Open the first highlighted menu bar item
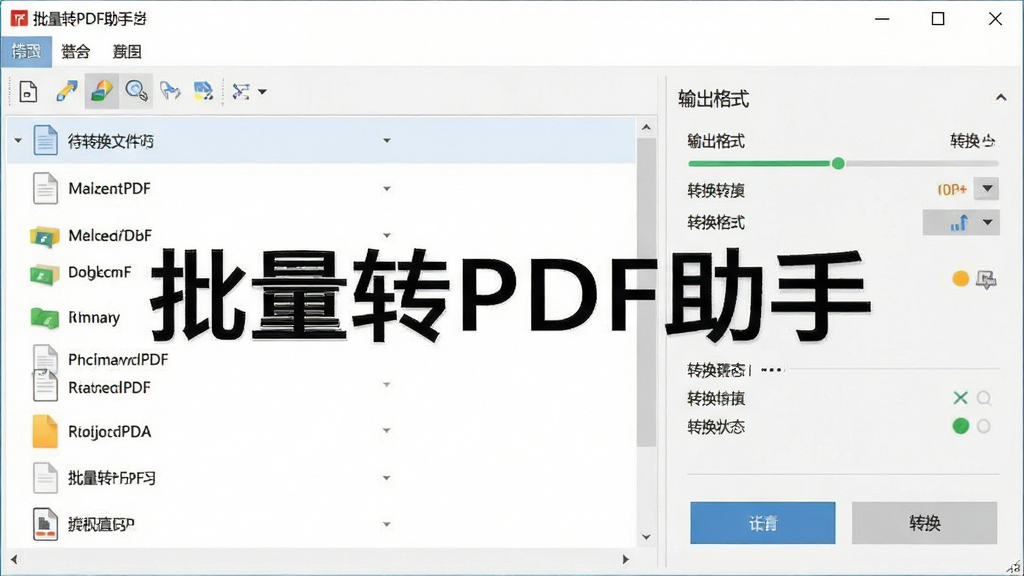The image size is (1024, 576). (x=26, y=52)
